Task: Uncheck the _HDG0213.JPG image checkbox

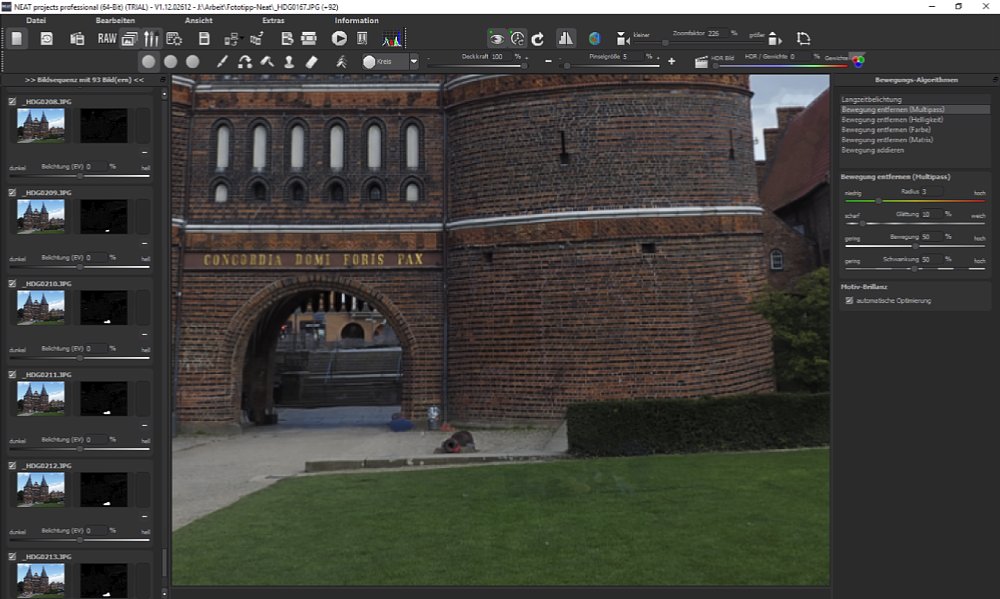Action: pyautogui.click(x=12, y=557)
